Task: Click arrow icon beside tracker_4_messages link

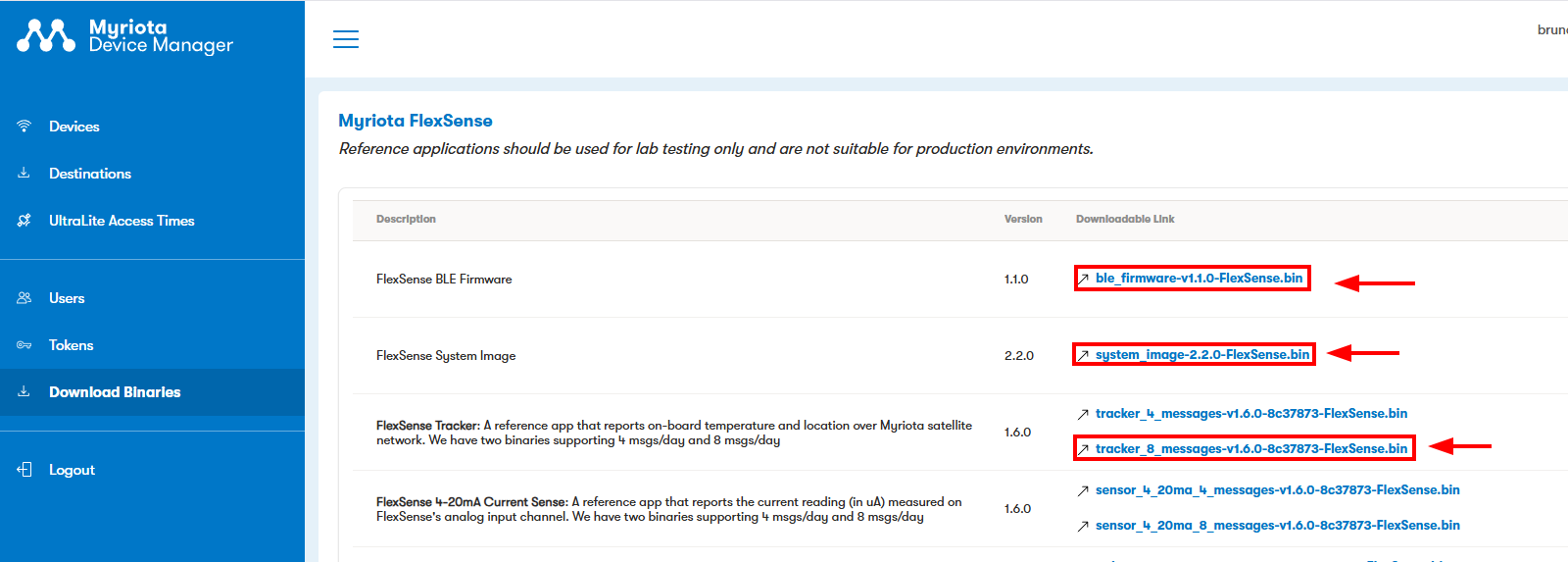Action: coord(1083,414)
